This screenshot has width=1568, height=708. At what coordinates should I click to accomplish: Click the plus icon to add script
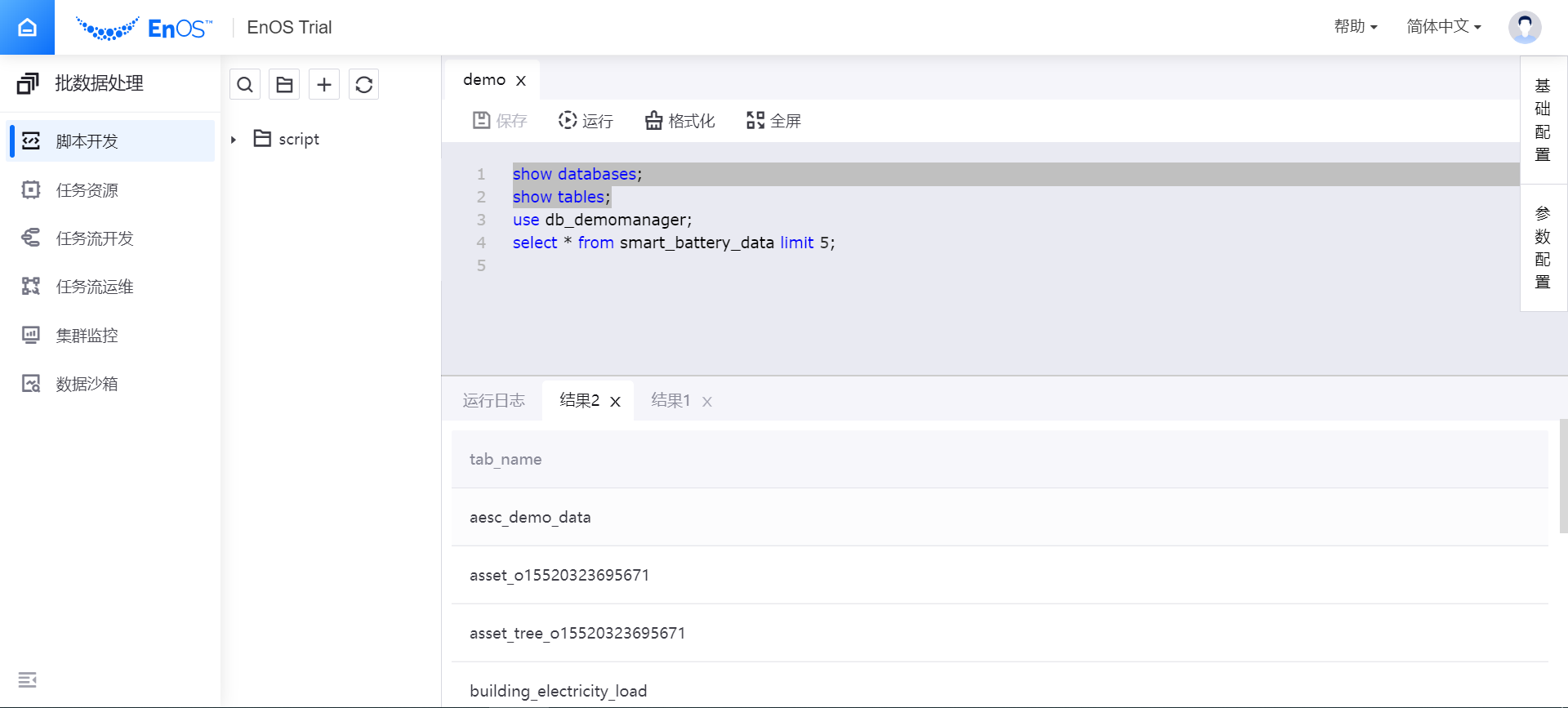pyautogui.click(x=324, y=85)
